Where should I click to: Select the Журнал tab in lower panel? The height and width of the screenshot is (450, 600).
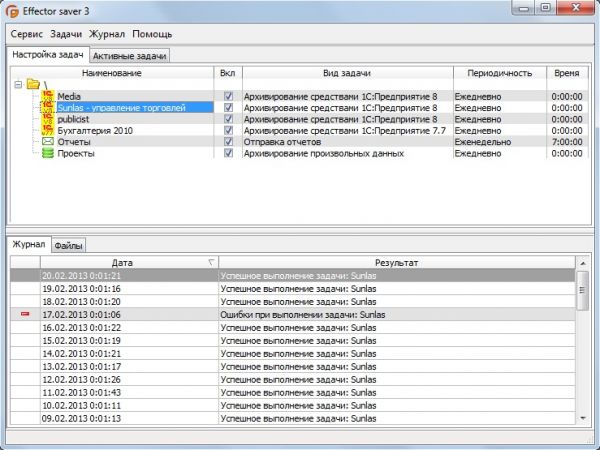click(29, 244)
